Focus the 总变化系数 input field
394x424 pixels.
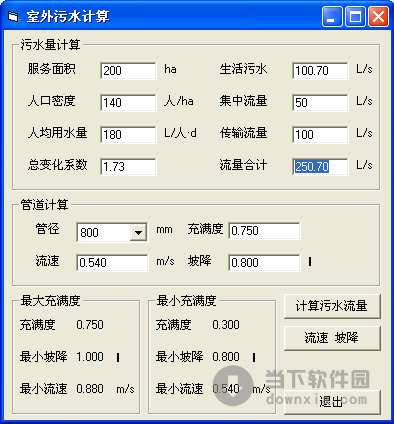point(128,167)
